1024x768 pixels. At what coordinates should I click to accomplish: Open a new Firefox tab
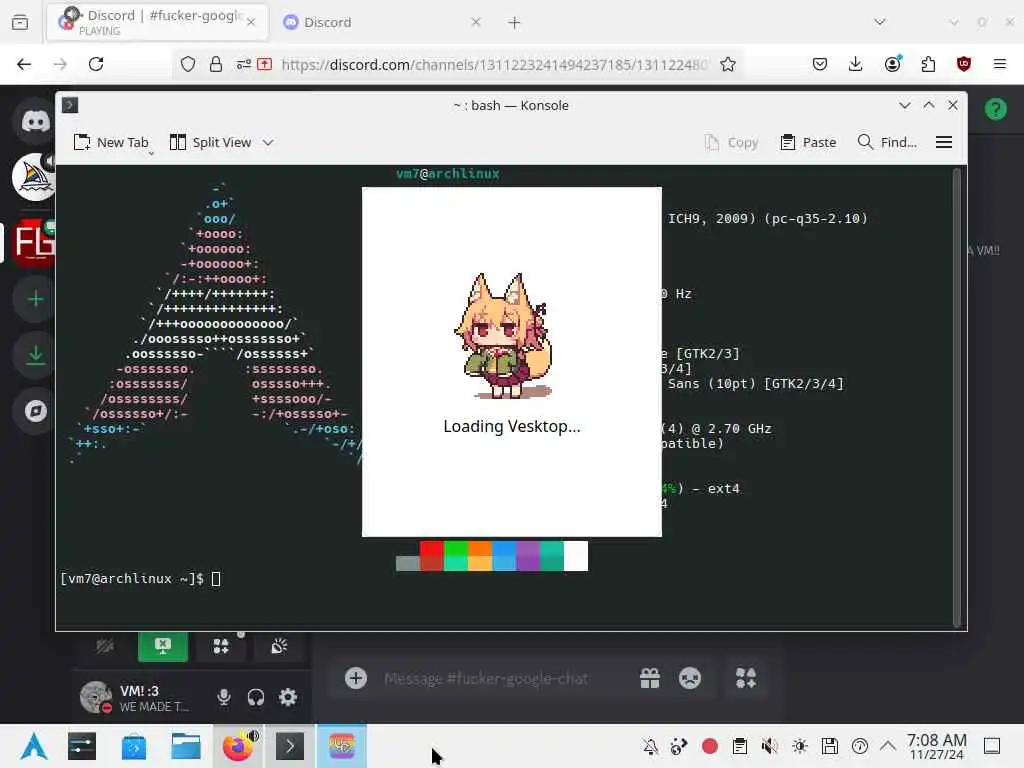point(514,22)
